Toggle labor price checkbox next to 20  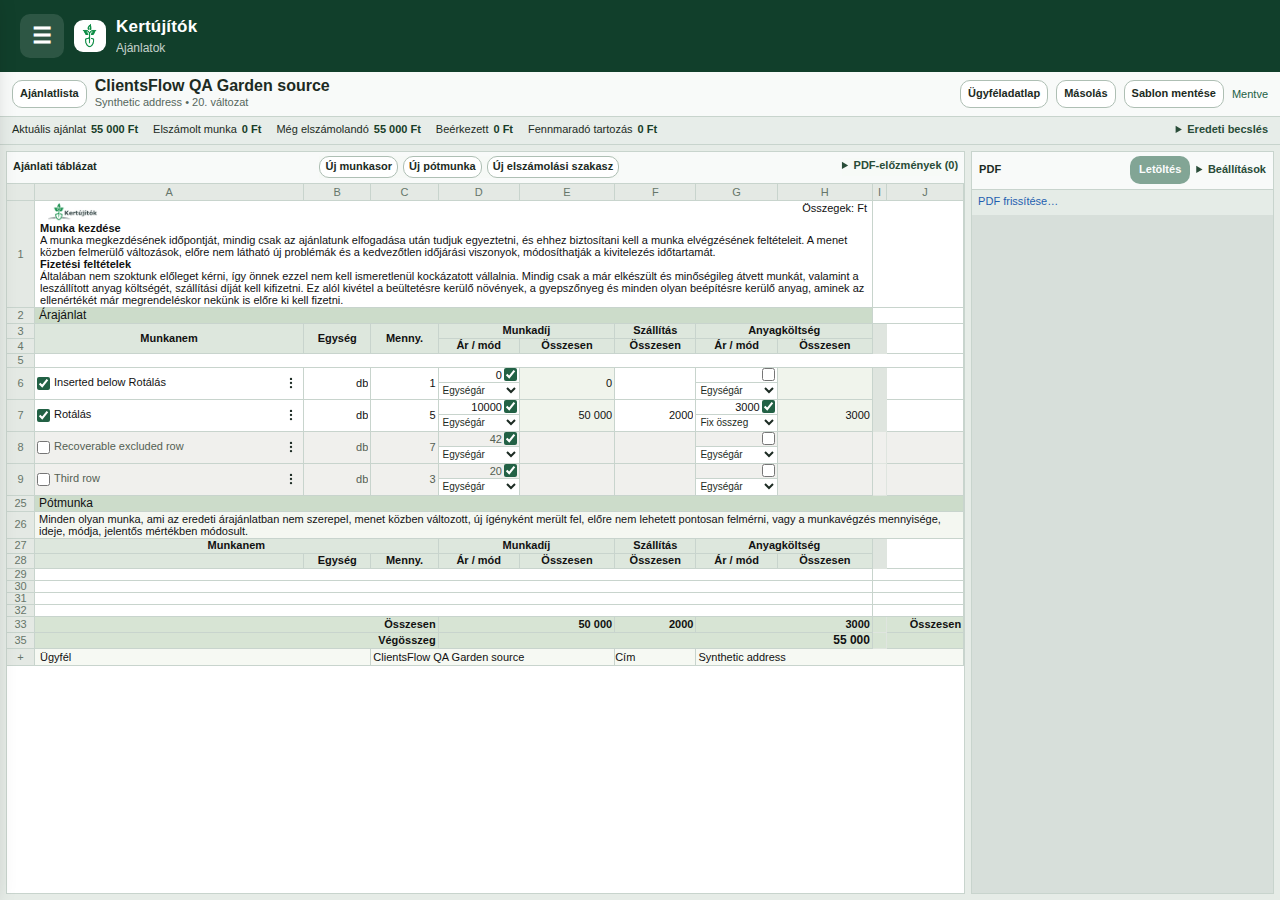[x=511, y=471]
